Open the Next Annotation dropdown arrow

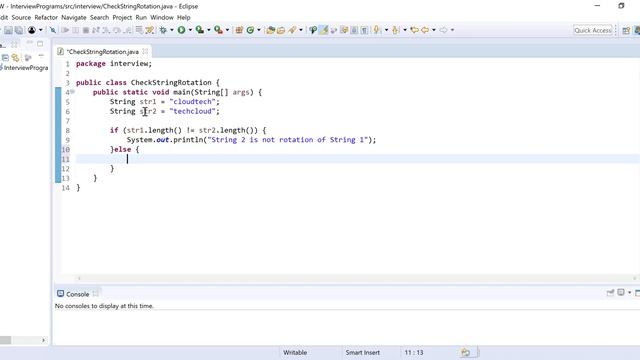386,30
